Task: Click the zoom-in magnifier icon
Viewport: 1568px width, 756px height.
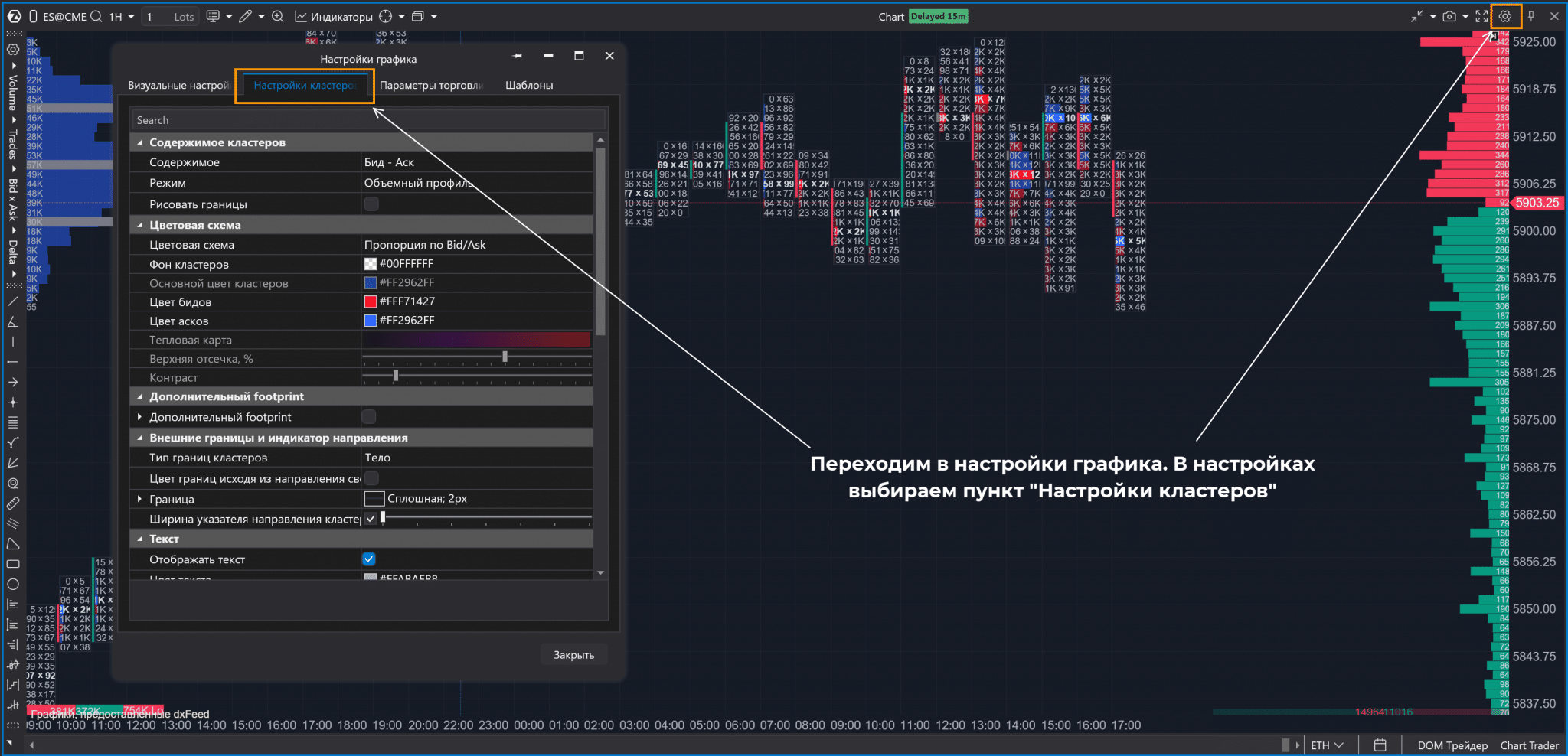Action: pos(278,16)
